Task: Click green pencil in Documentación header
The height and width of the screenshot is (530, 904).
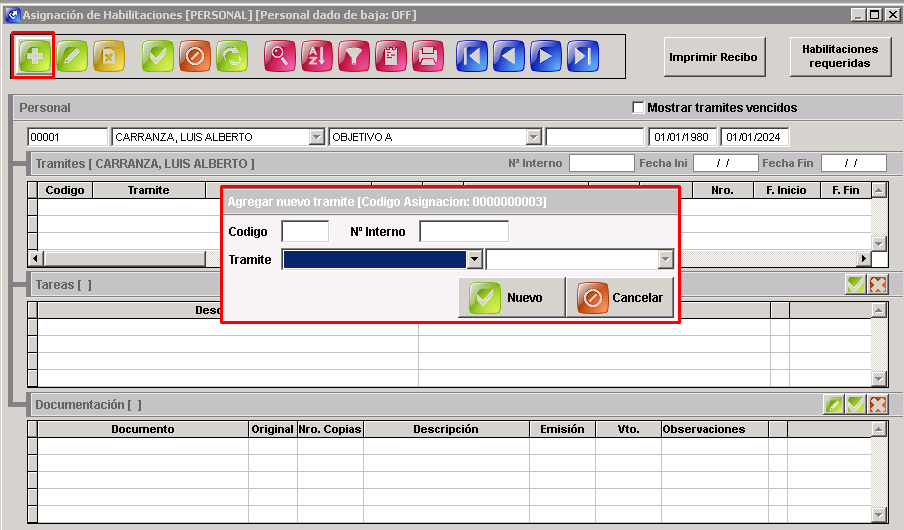Action: click(x=834, y=405)
